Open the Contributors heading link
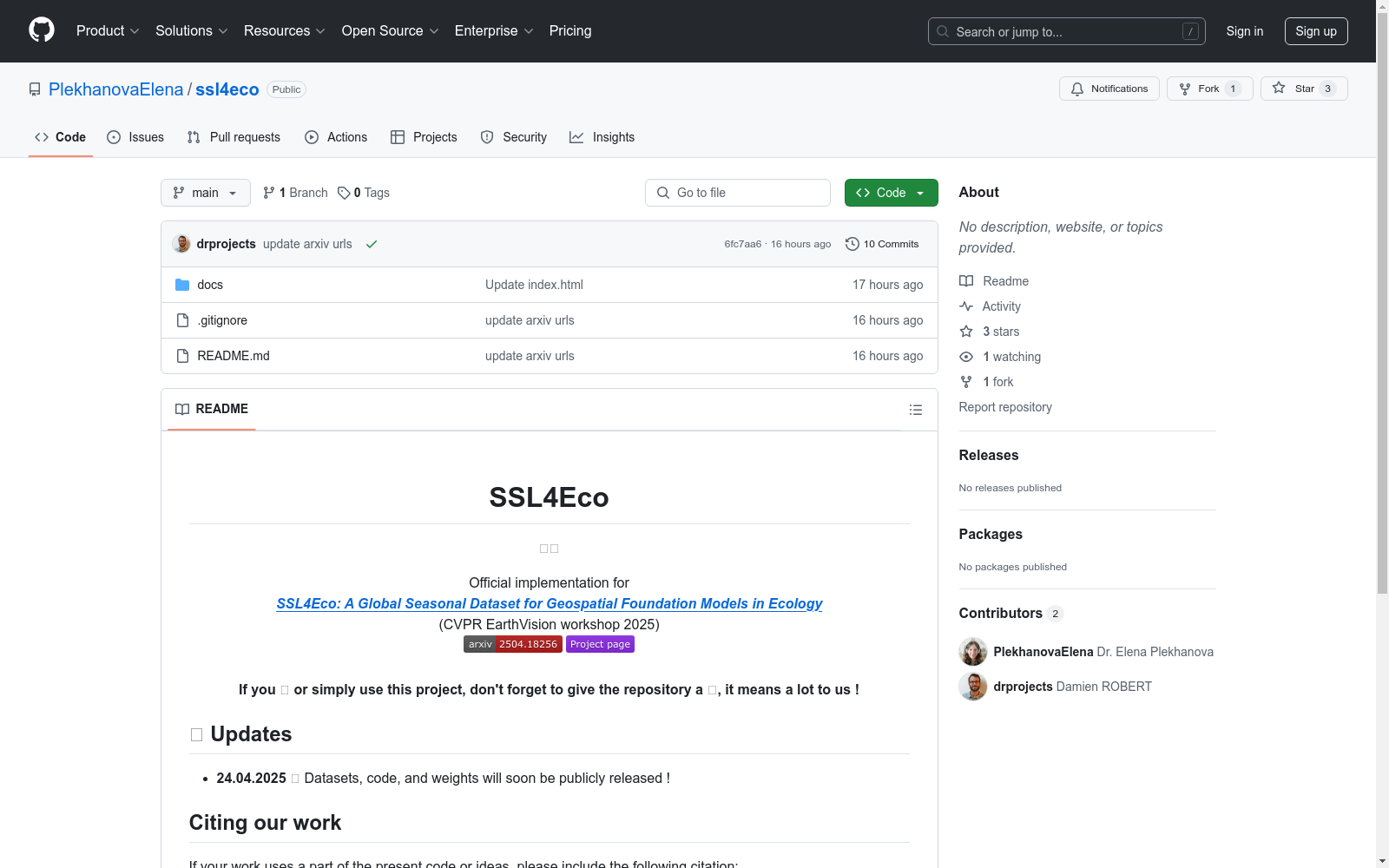 coord(1011,613)
